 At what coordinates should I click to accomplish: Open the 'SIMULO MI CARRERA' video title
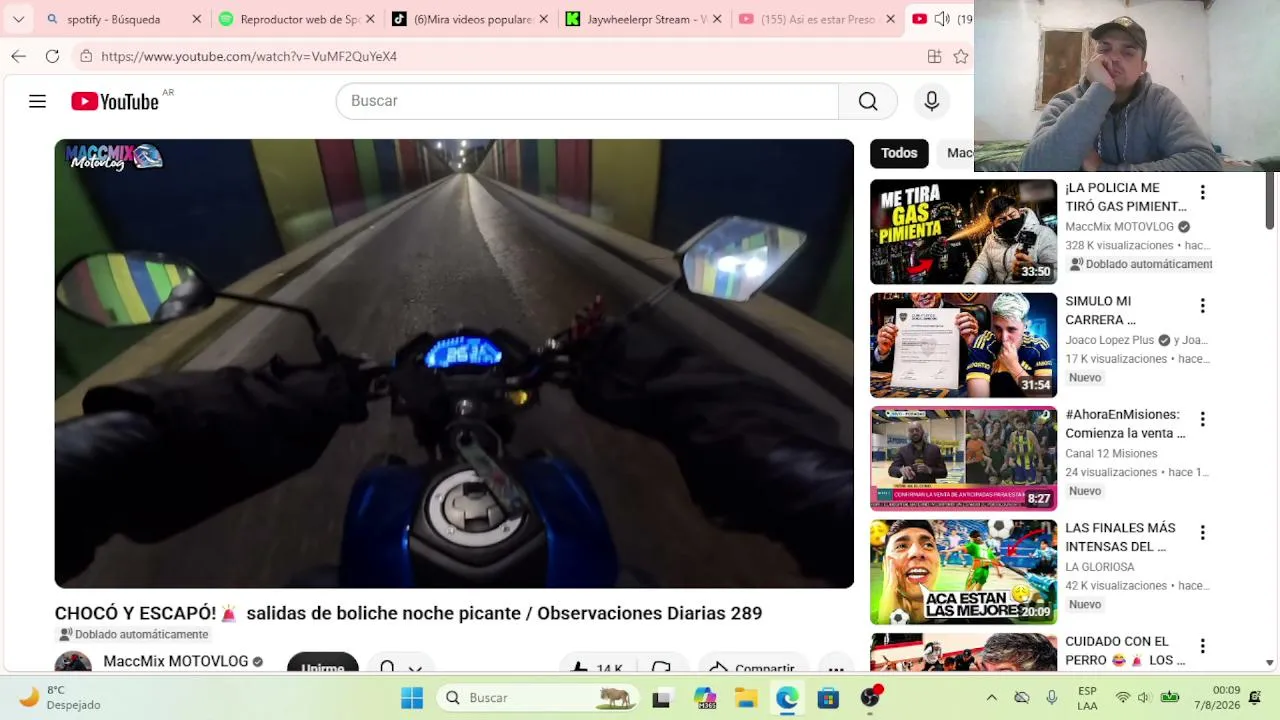[1101, 310]
